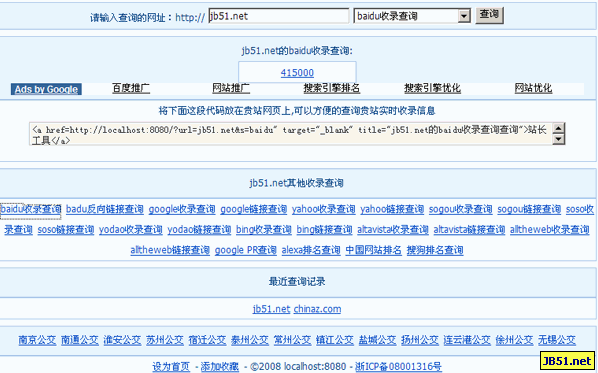This screenshot has width=598, height=373.
Task: Click the 设为首页 footer link
Action: pos(171,367)
